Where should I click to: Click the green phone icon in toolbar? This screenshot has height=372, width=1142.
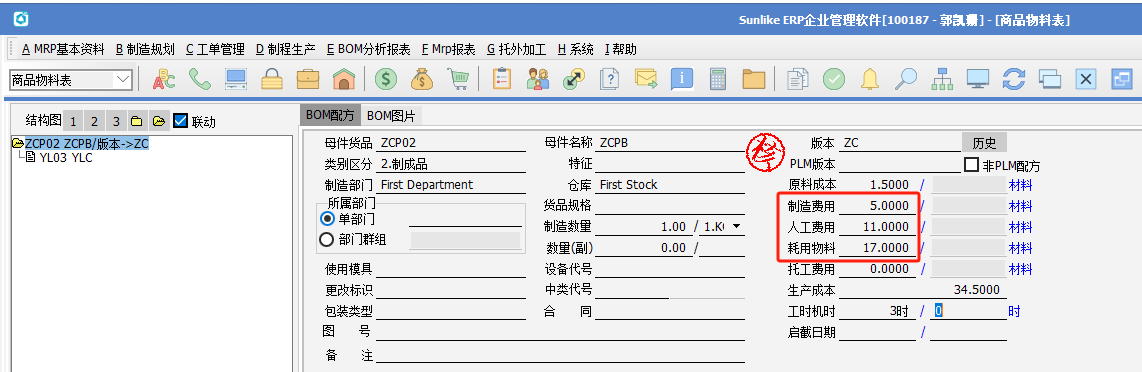[200, 79]
